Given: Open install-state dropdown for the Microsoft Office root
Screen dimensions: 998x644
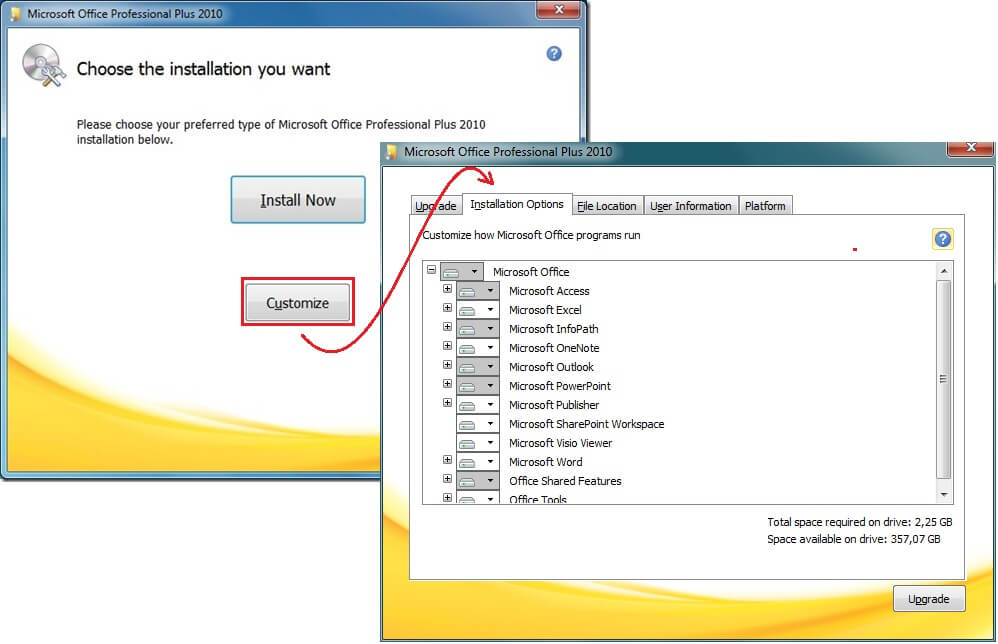Looking at the screenshot, I should pos(461,272).
